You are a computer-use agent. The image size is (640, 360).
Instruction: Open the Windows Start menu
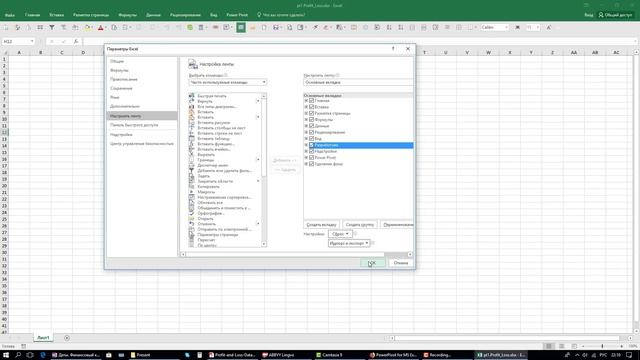tap(6, 355)
